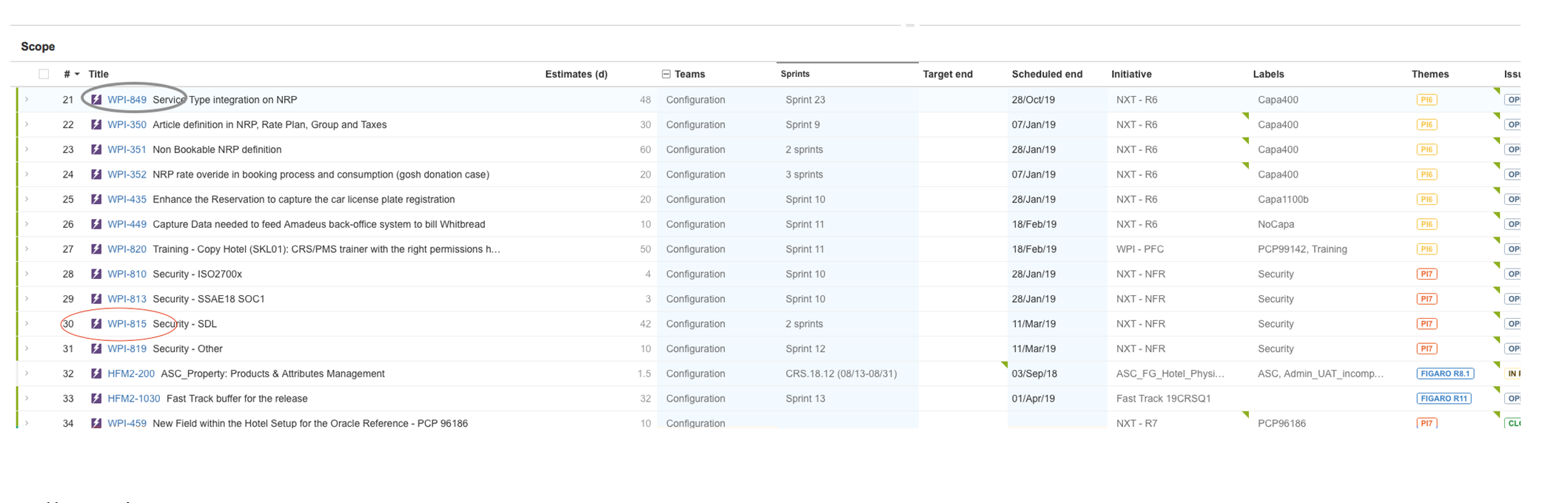Open the WPI-459 issue link
This screenshot has width=1568, height=503.
127,423
